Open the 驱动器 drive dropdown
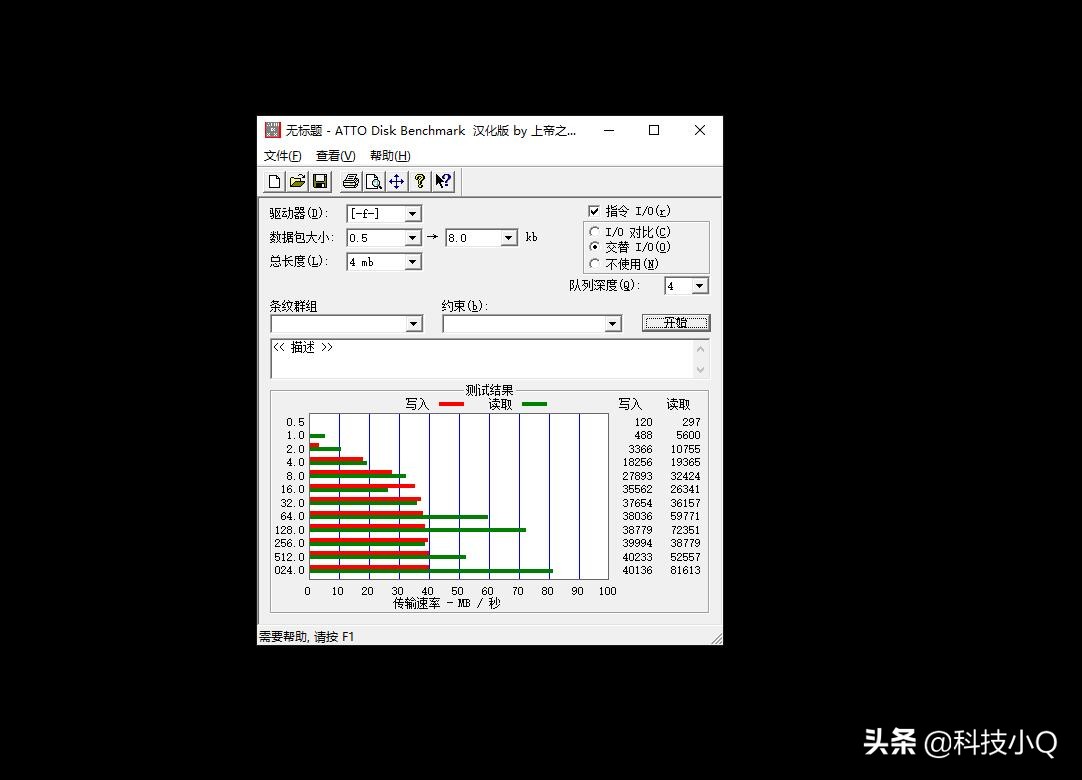This screenshot has width=1082, height=780. tap(412, 214)
